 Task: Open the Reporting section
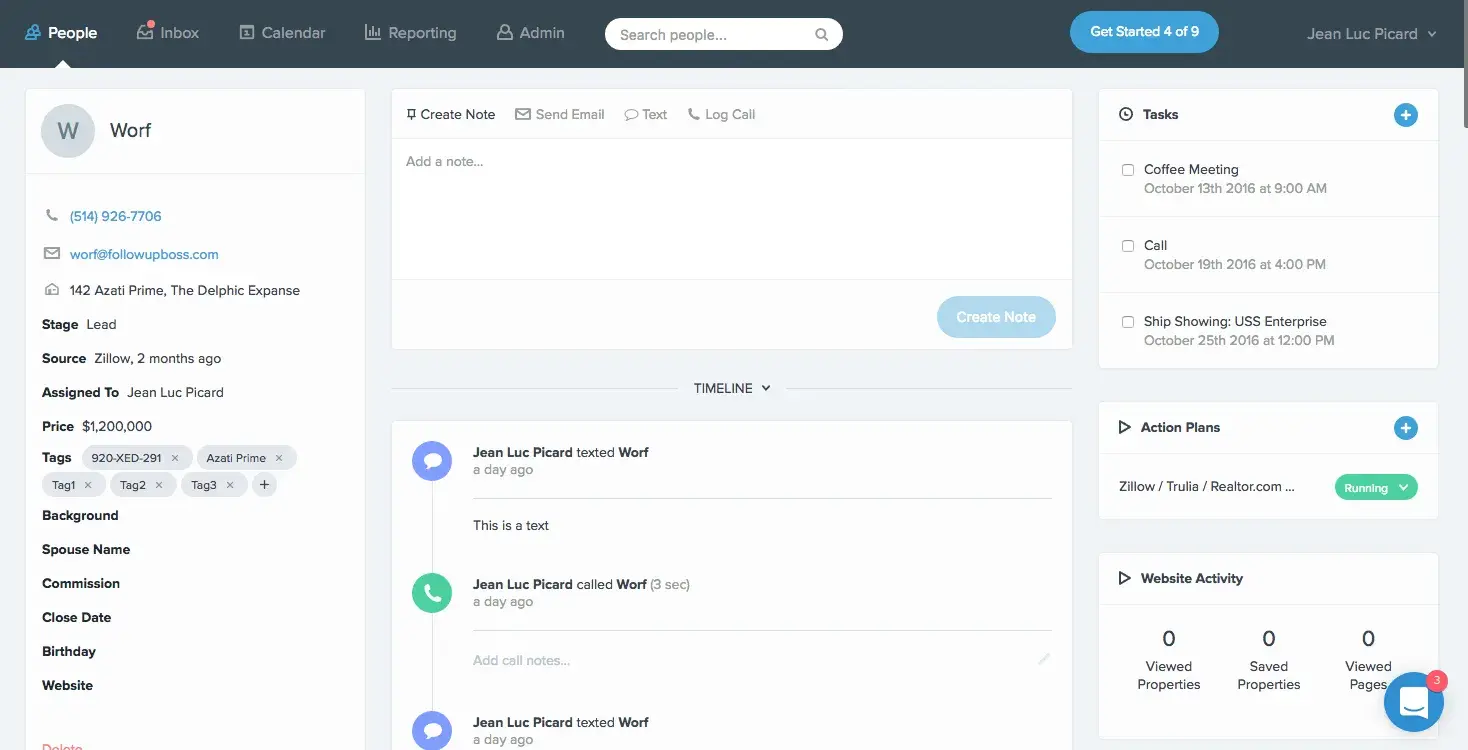tap(410, 31)
